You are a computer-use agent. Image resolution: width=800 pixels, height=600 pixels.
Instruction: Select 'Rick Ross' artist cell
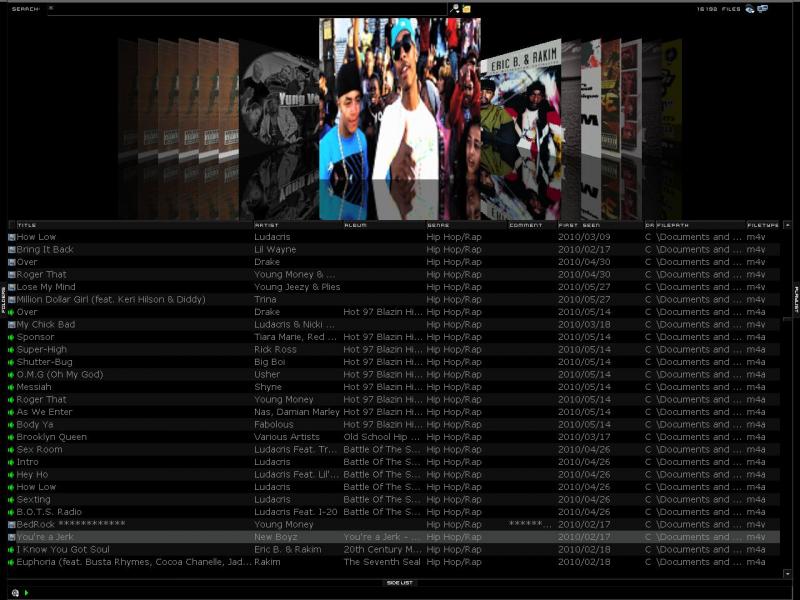coord(275,349)
